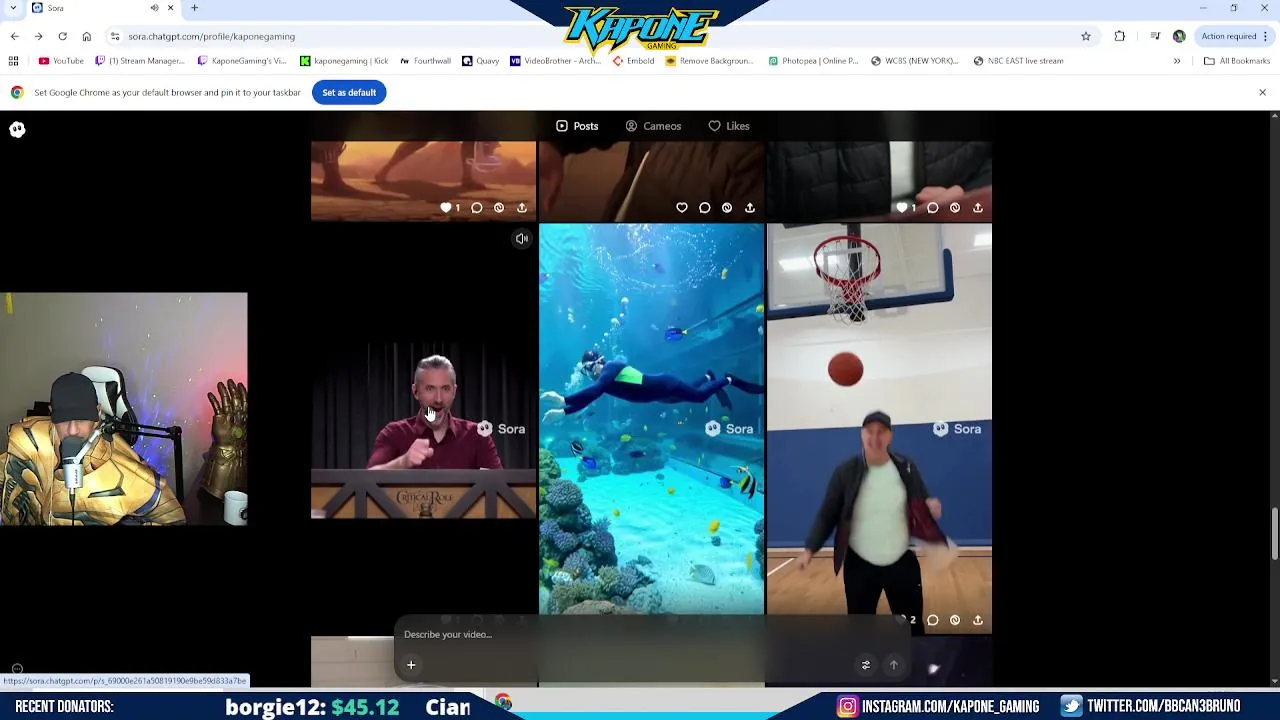This screenshot has width=1280, height=720.
Task: Mute the Sora tab audio
Action: click(154, 8)
